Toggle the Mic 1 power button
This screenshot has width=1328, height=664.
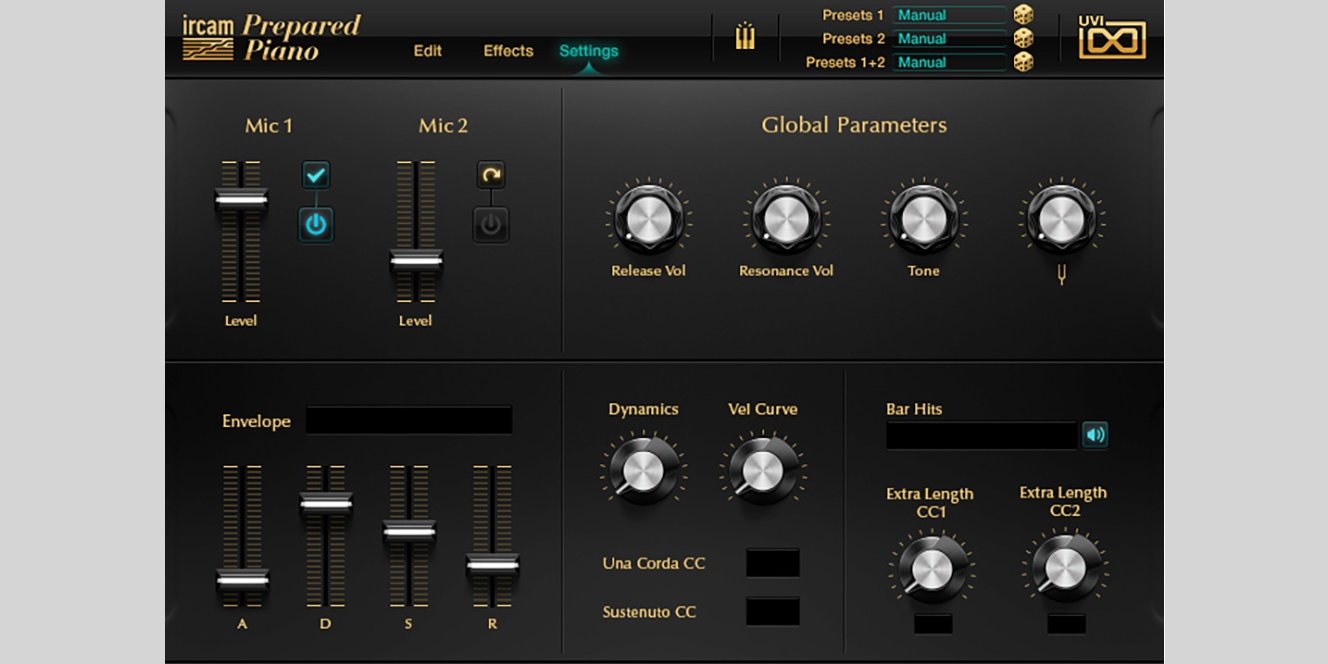(316, 225)
